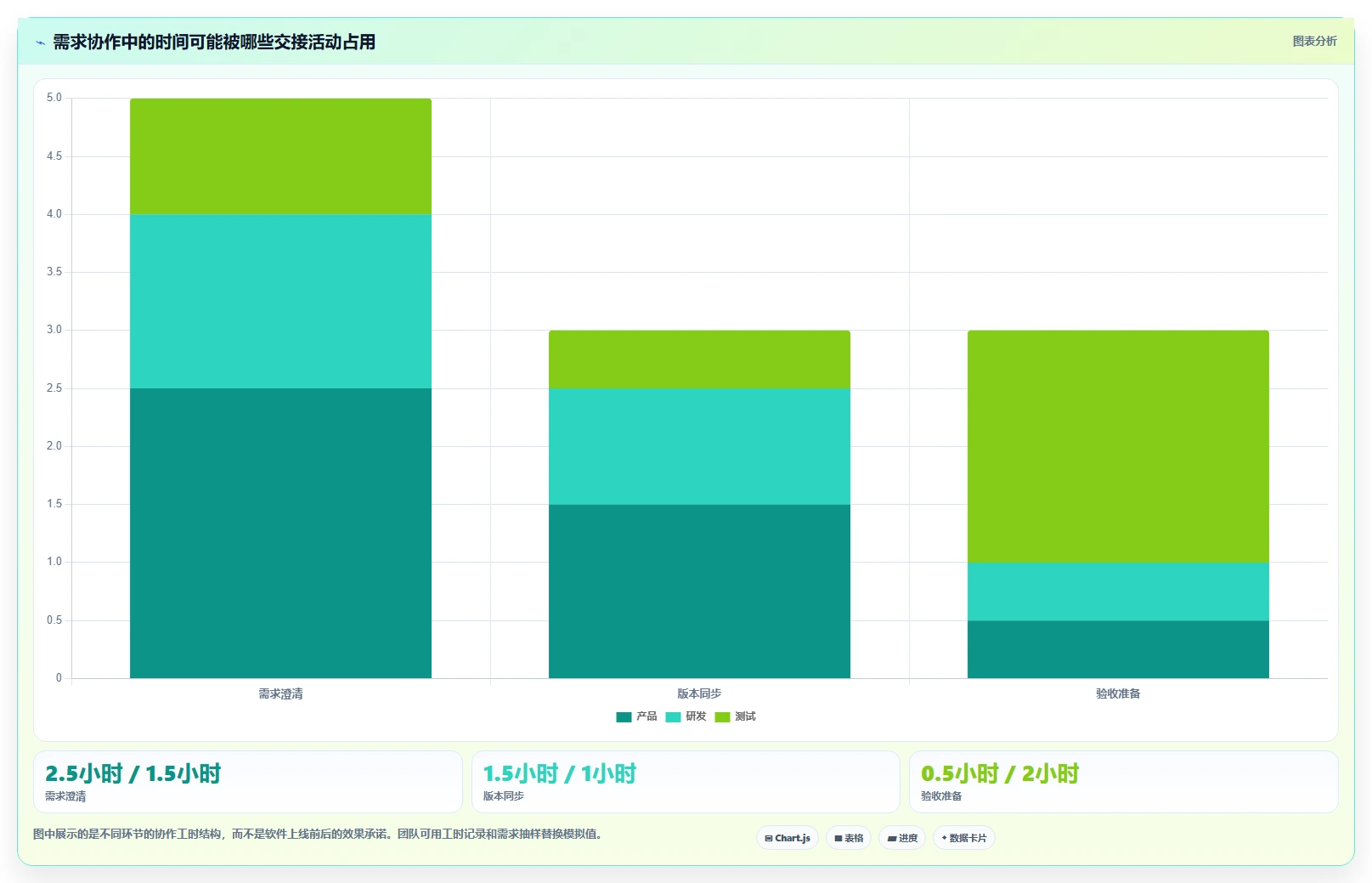This screenshot has width=1372, height=883.
Task: Toggle the 测试 dataset in the legend
Action: [735, 716]
